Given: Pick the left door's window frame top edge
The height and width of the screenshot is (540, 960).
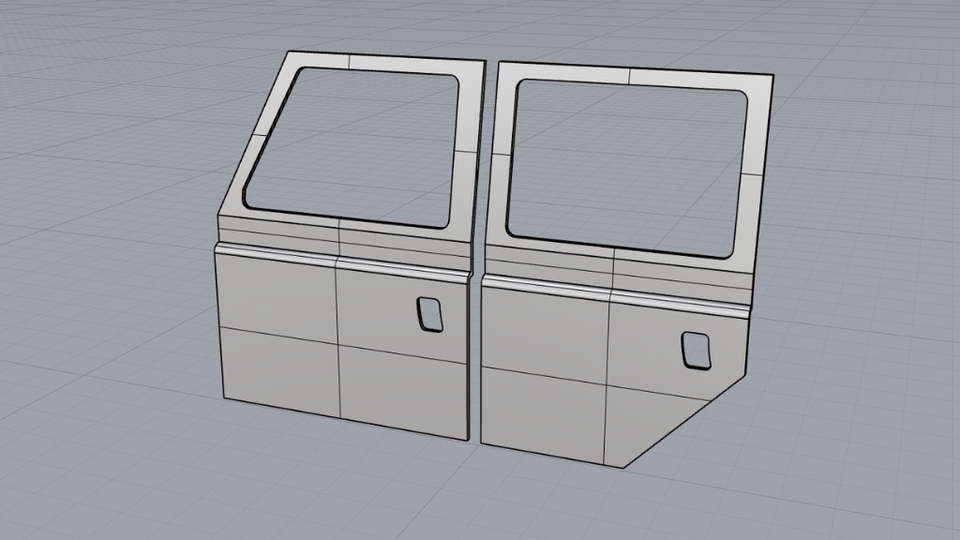Looking at the screenshot, I should (x=386, y=62).
